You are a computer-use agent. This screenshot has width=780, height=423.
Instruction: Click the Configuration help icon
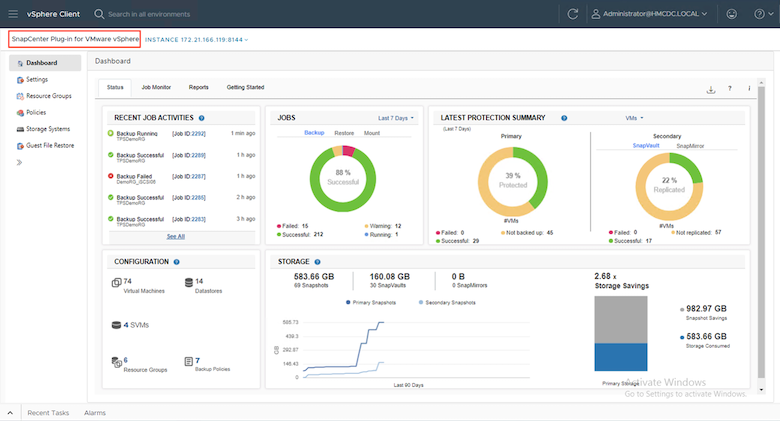(x=177, y=262)
